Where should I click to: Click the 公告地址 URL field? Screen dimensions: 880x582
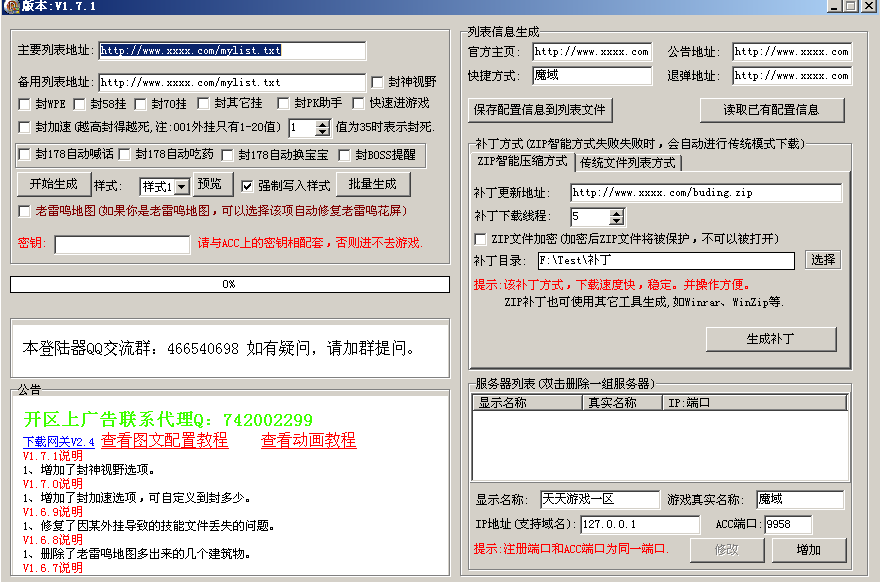792,52
